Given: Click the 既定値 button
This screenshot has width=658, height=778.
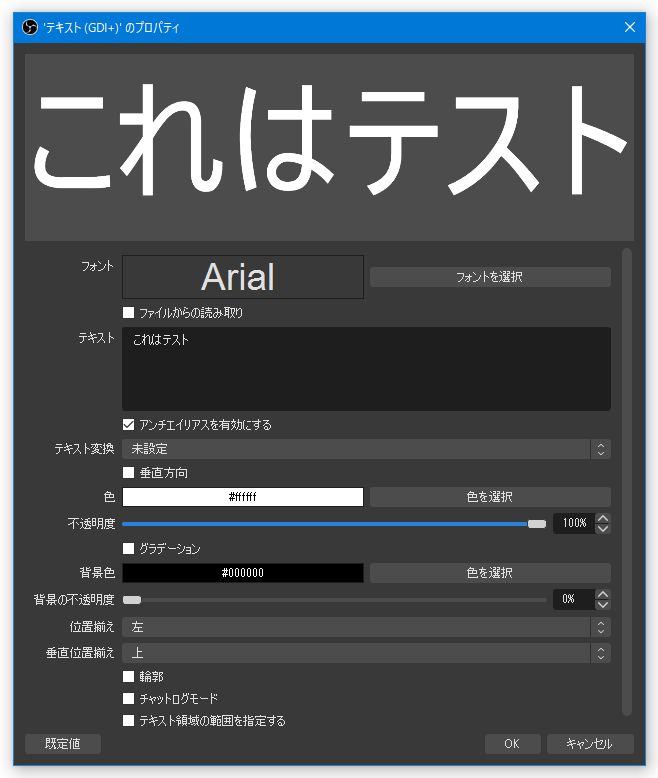Looking at the screenshot, I should (63, 744).
